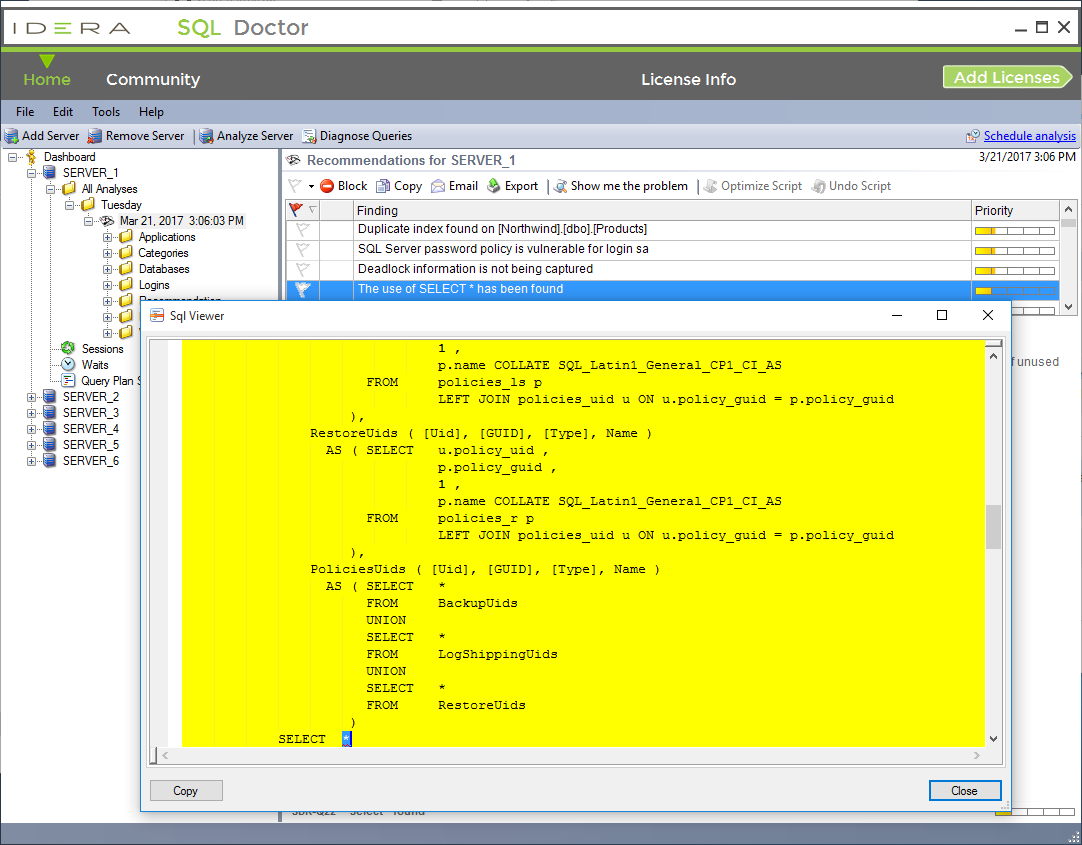
Task: Click the Email recommendation icon
Action: click(438, 186)
